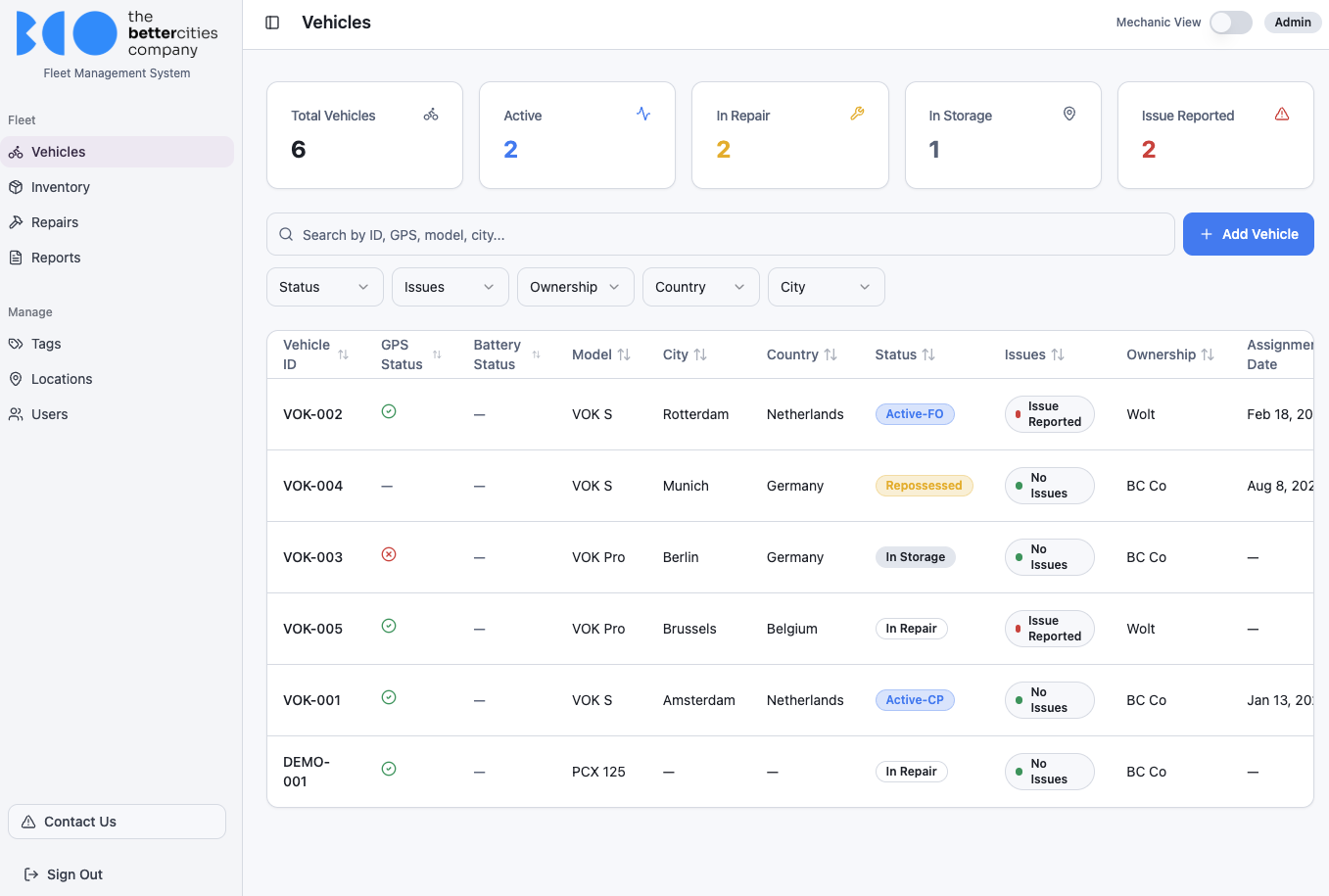Open Vehicles in the sidebar
Viewport: 1329px width, 896px height.
coord(118,152)
